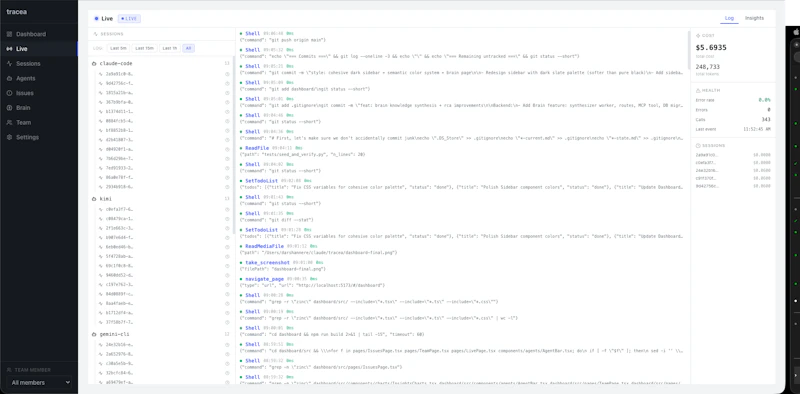Open Settings from the sidebar
The height and width of the screenshot is (394, 800).
pyautogui.click(x=38, y=137)
